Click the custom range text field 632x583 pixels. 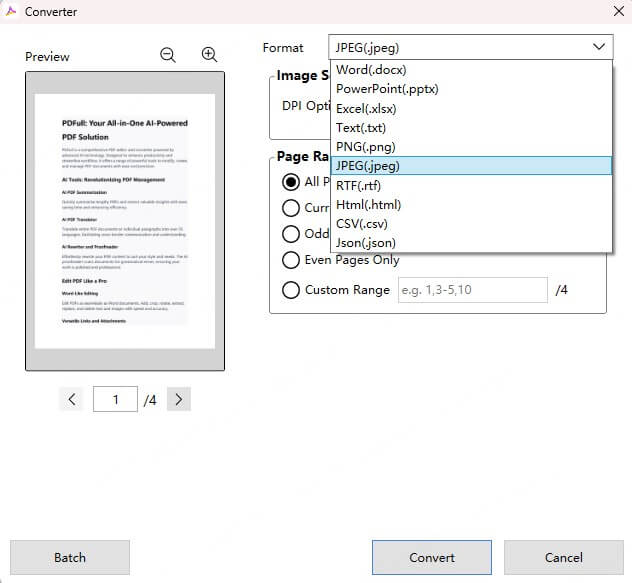click(x=472, y=290)
